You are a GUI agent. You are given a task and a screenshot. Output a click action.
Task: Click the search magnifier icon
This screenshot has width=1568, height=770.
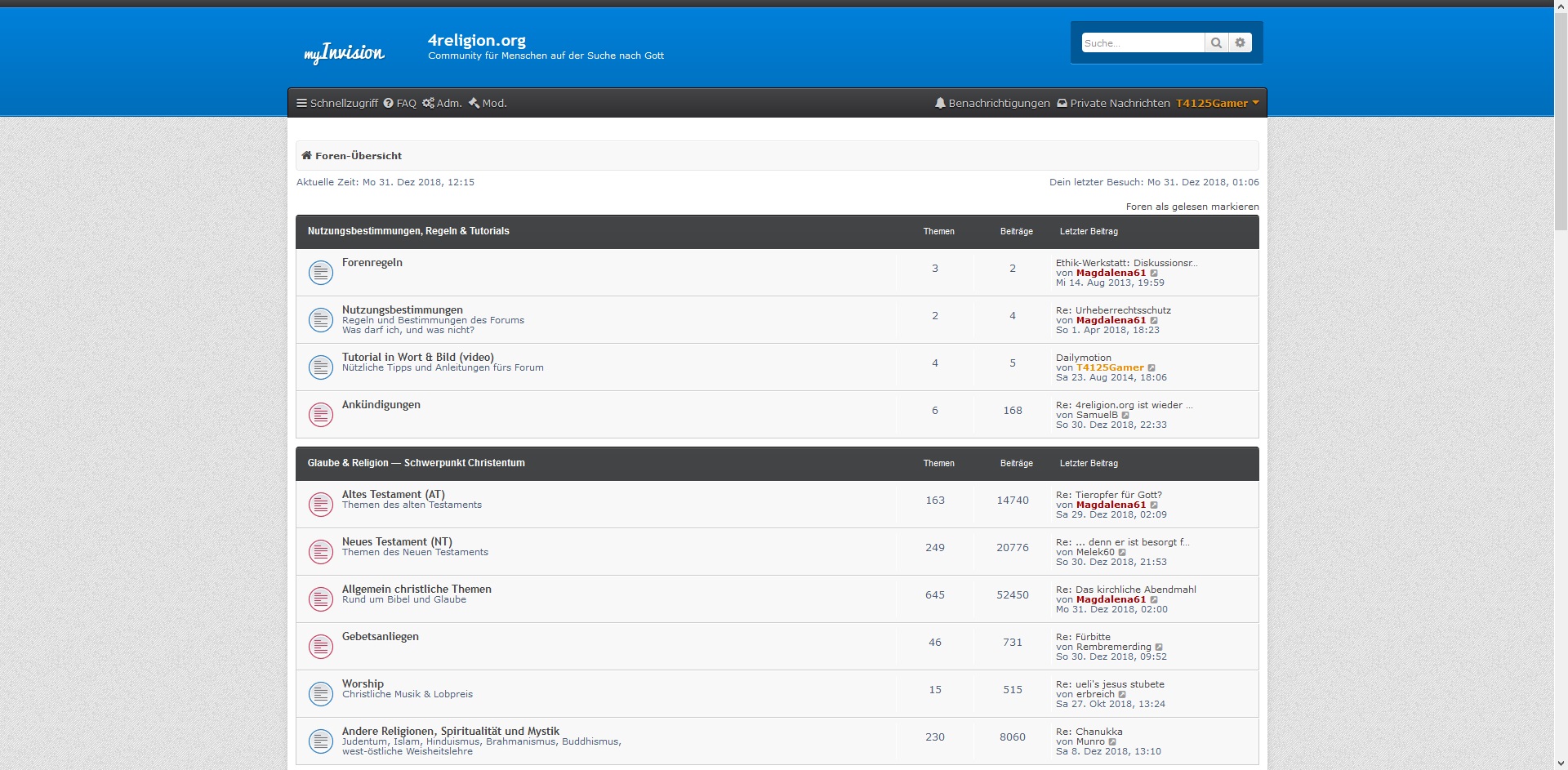point(1216,43)
